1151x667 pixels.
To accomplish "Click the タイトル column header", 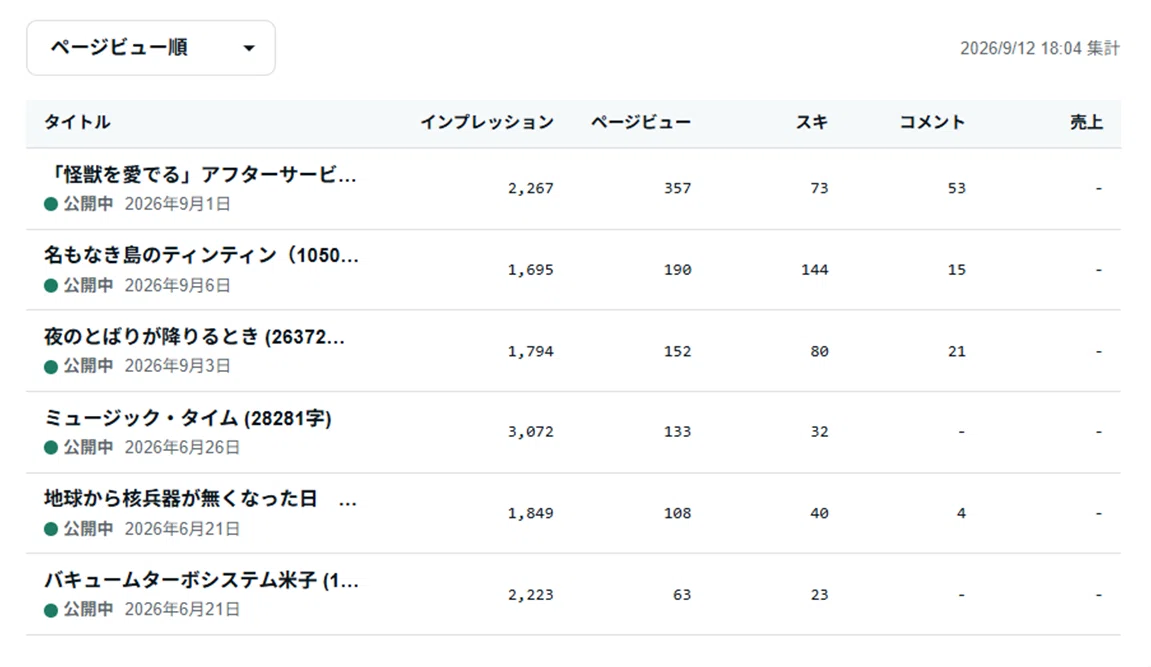I will tap(77, 123).
